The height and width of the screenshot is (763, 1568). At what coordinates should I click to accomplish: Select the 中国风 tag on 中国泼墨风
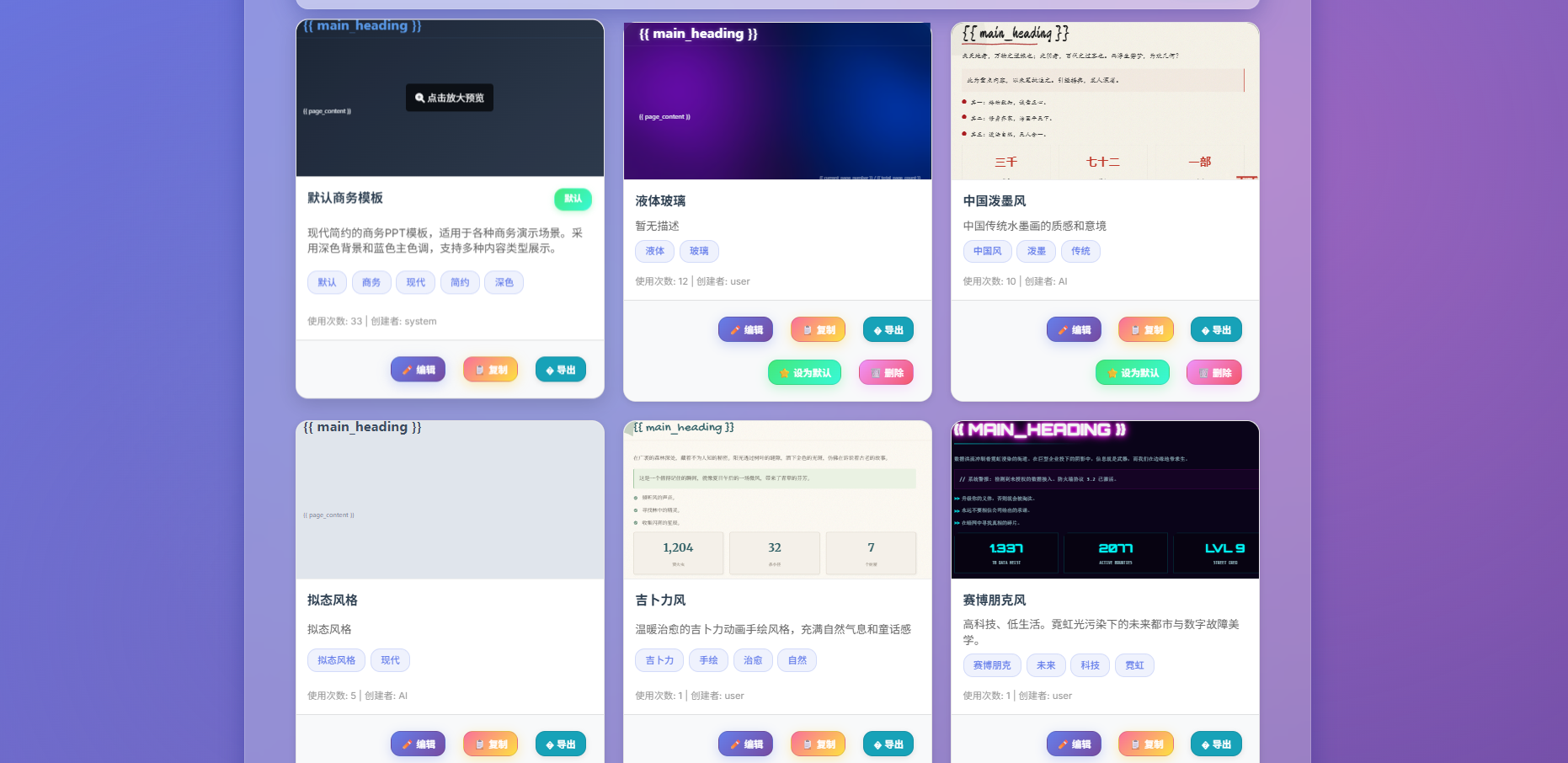[986, 251]
